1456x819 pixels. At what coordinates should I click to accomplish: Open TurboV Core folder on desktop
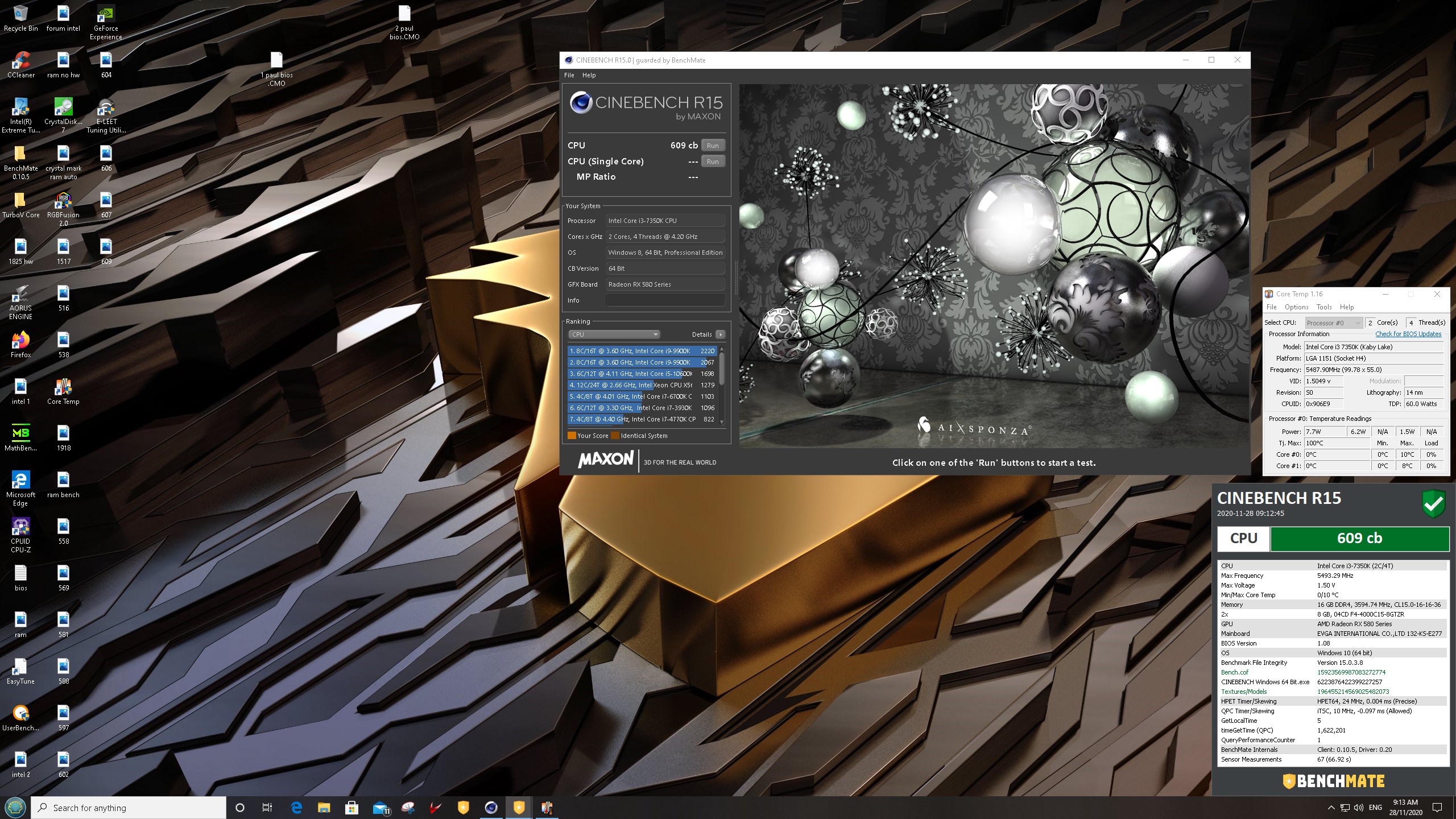(x=20, y=205)
